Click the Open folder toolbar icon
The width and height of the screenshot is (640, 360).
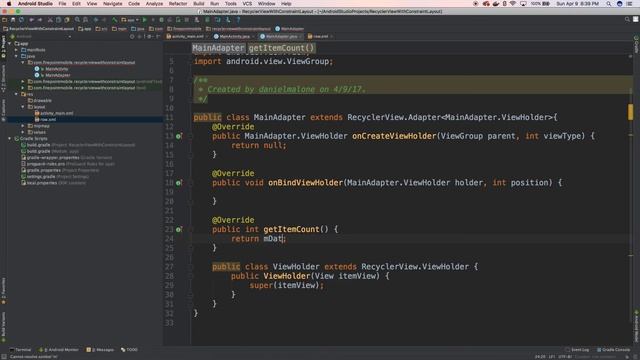[x=4, y=20]
